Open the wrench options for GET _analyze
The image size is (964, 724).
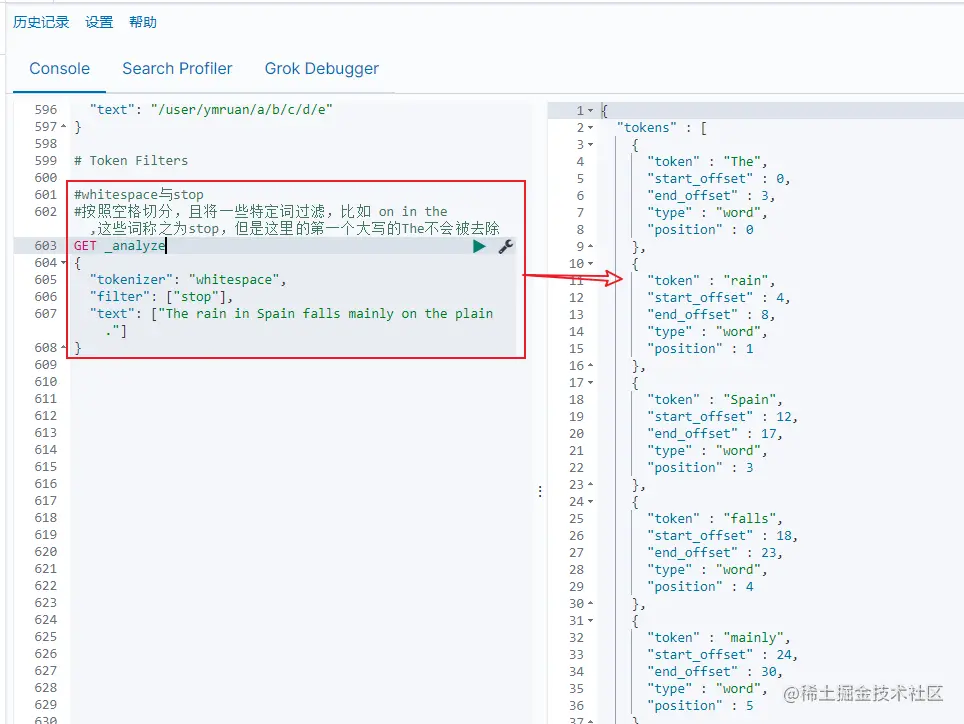click(x=505, y=246)
